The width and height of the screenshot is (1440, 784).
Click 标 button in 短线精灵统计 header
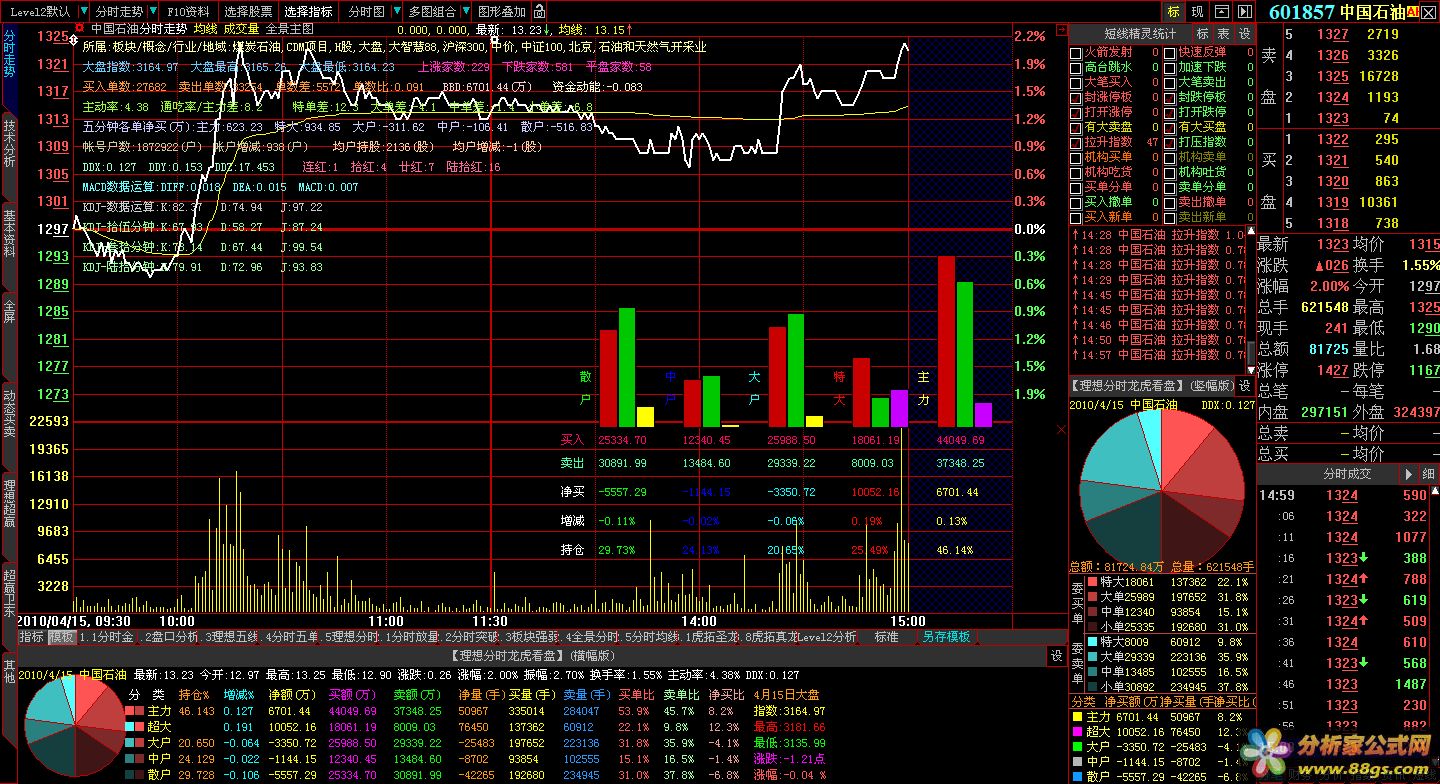pyautogui.click(x=1203, y=33)
